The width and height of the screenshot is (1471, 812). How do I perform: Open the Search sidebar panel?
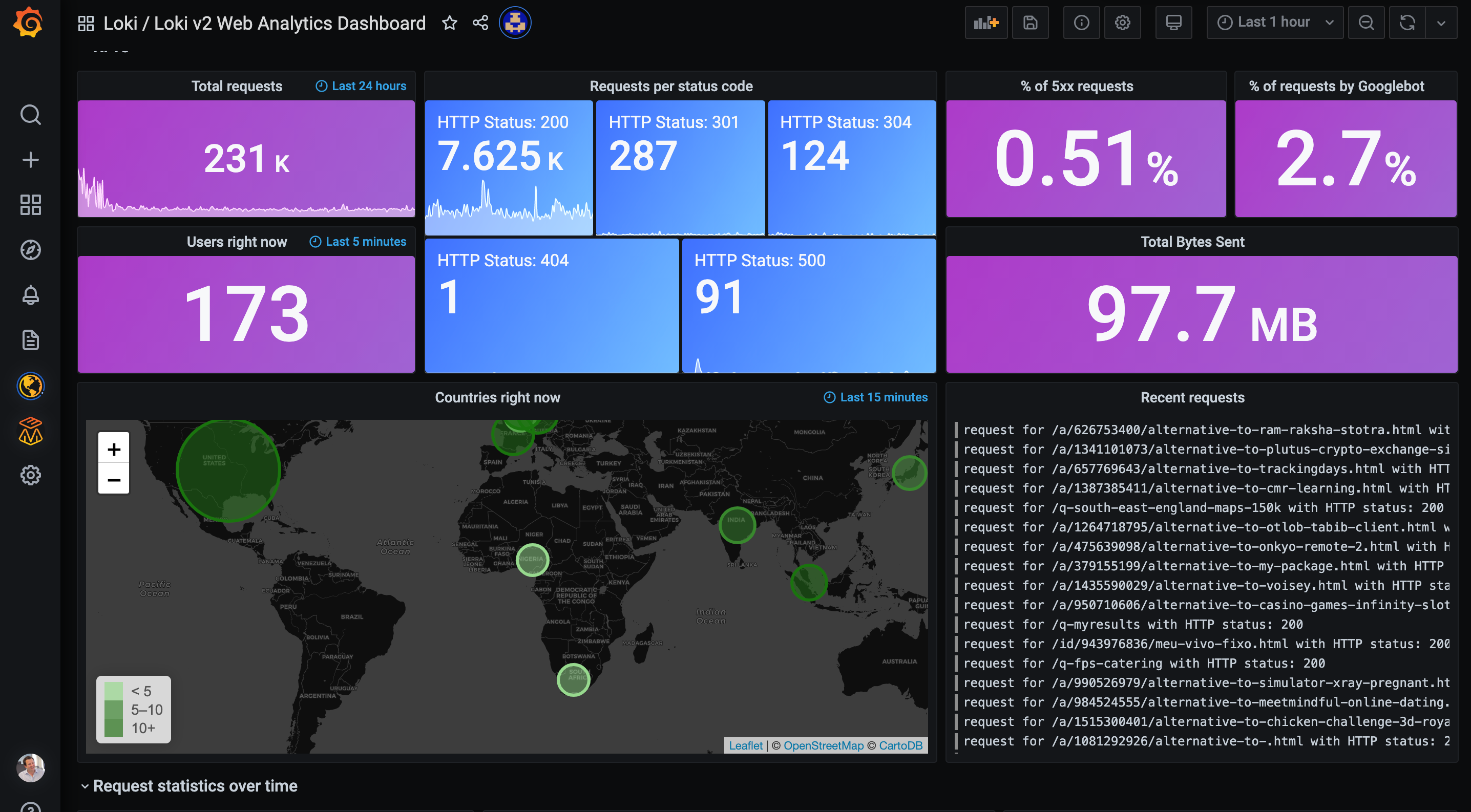30,115
